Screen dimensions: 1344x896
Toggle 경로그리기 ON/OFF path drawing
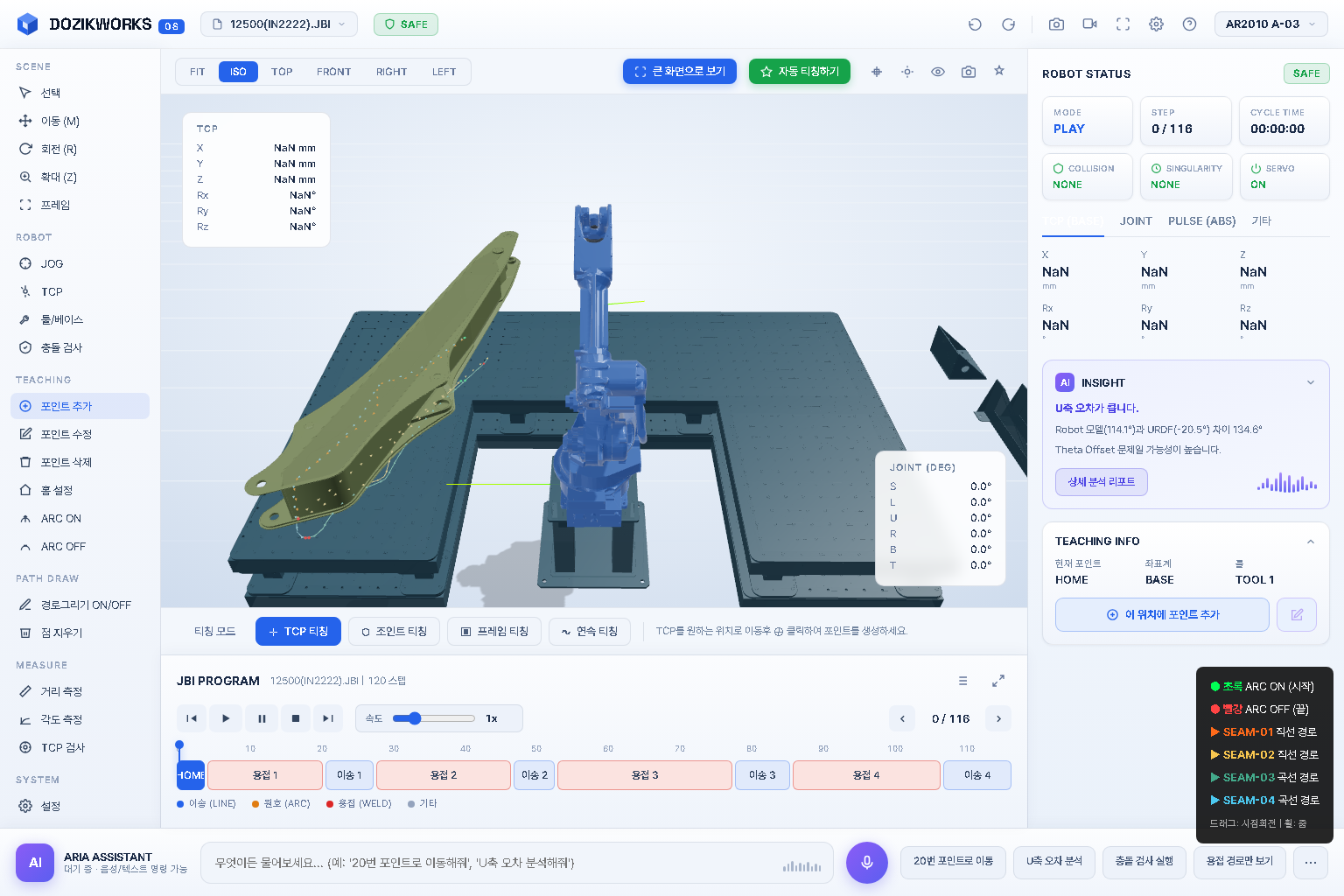(x=80, y=605)
